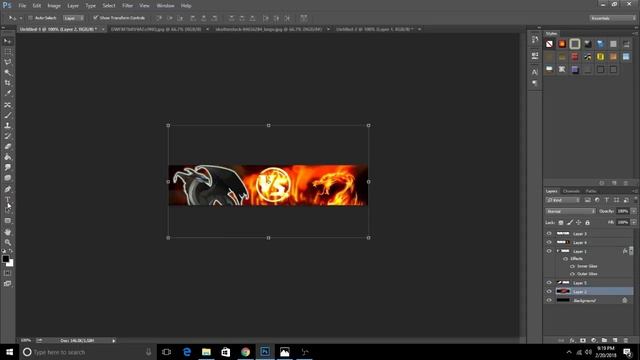The height and width of the screenshot is (360, 640).
Task: Change screen mode from the toolbox
Action: point(7,283)
